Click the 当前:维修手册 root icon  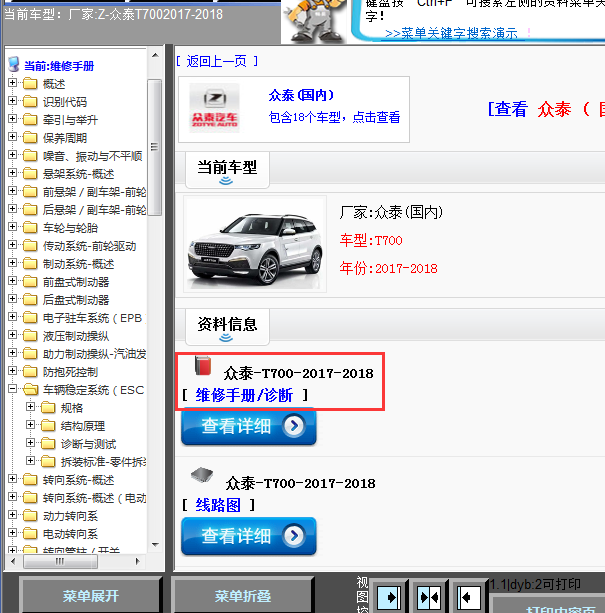pos(14,64)
